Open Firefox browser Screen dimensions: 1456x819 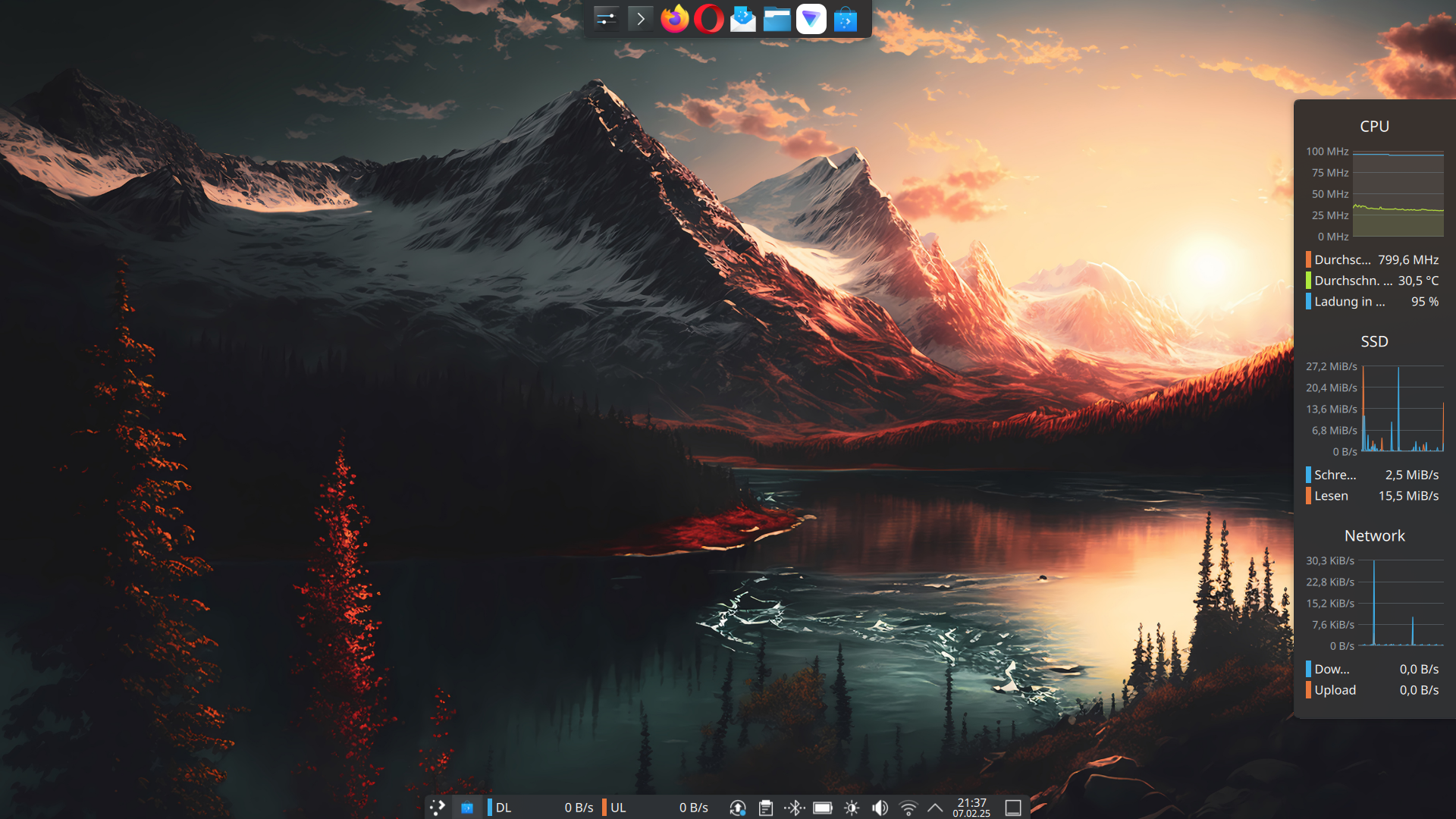pos(675,19)
